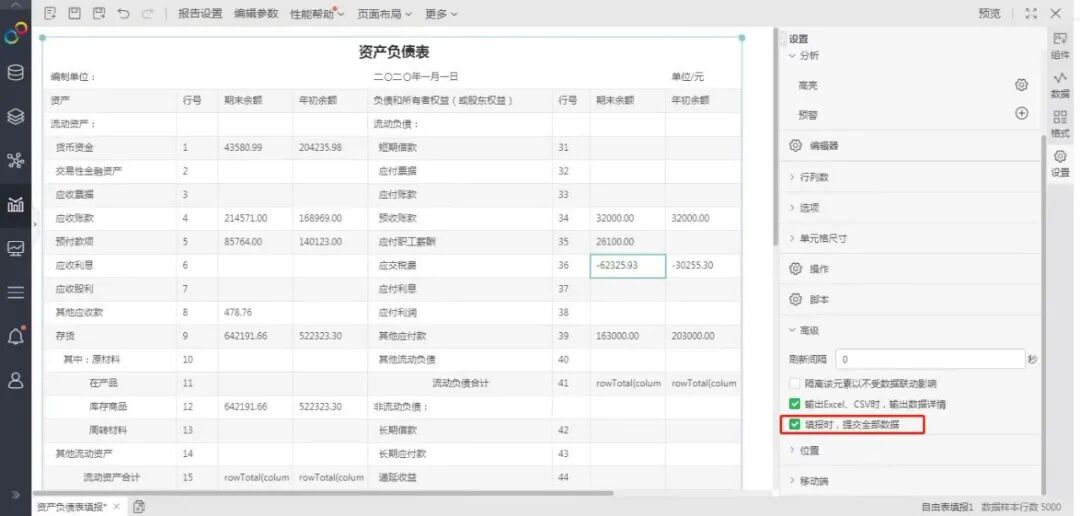This screenshot has width=1080, height=516.
Task: Open the 操作 settings
Action: (809, 269)
